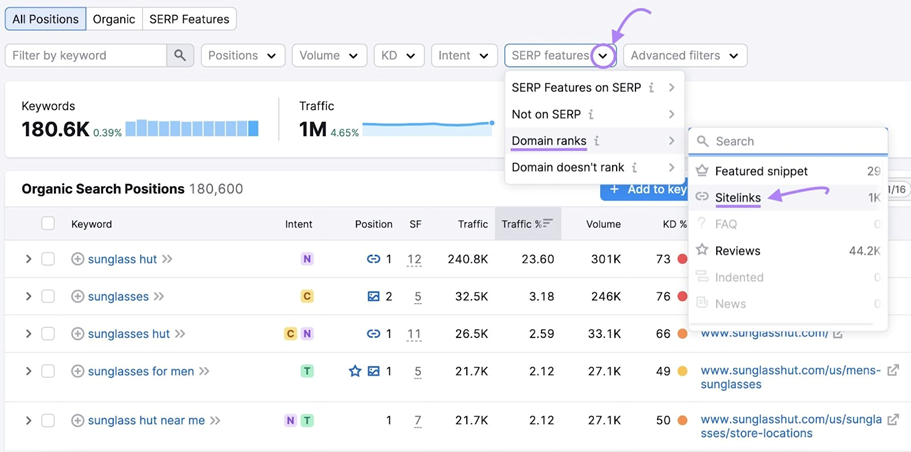Open the sunglass hut near me keyword link
Viewport: 911px width, 452px height.
(146, 421)
